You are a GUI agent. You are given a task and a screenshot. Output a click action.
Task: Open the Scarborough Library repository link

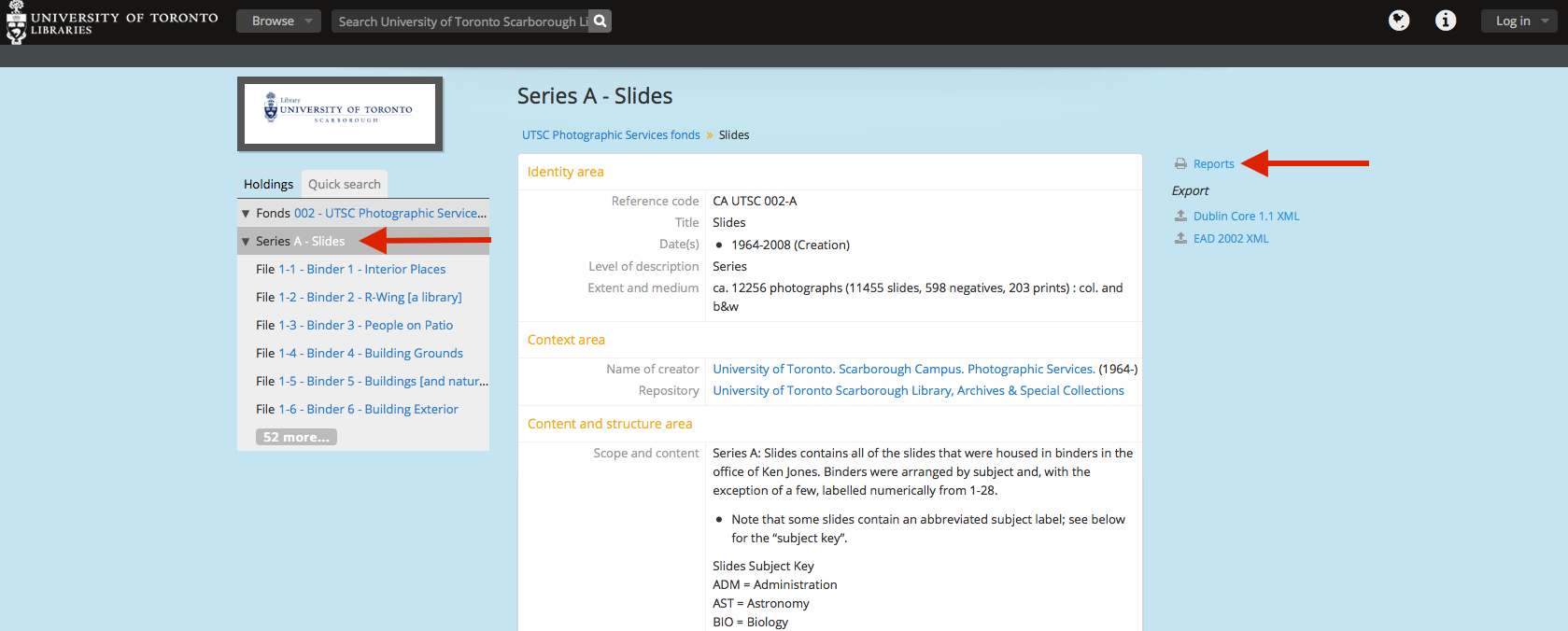click(x=918, y=390)
